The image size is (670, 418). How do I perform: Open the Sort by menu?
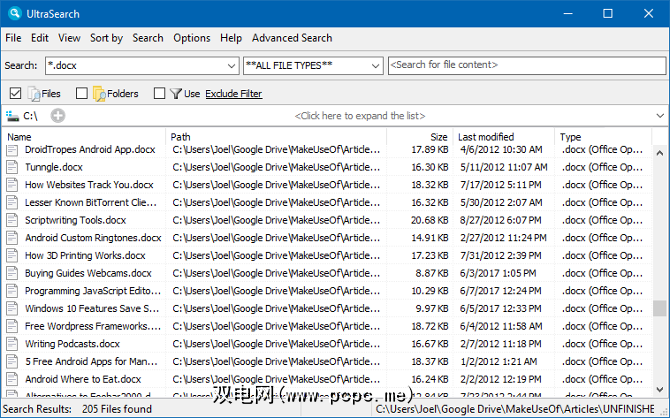click(106, 38)
